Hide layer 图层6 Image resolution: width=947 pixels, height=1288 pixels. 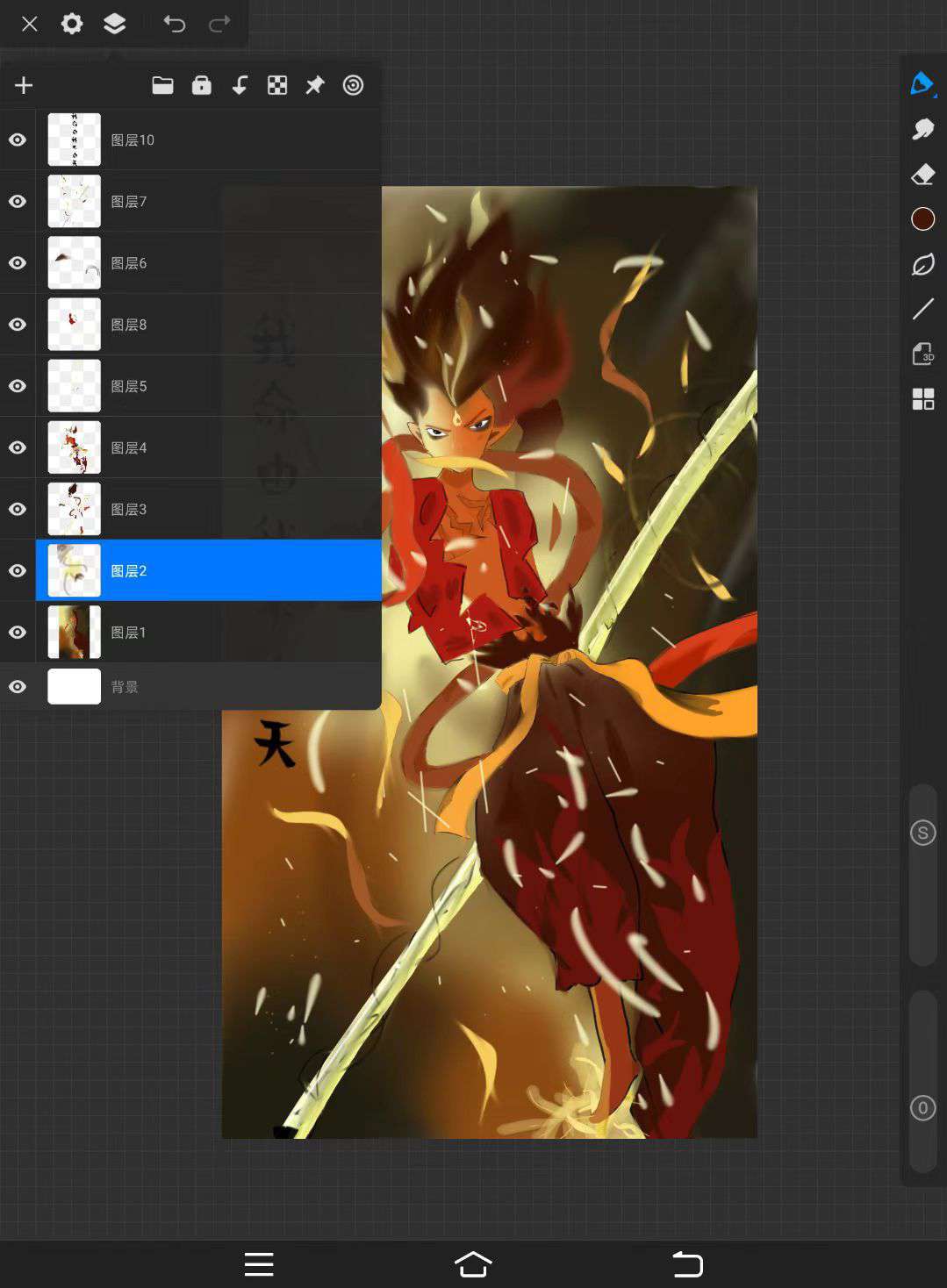(18, 262)
